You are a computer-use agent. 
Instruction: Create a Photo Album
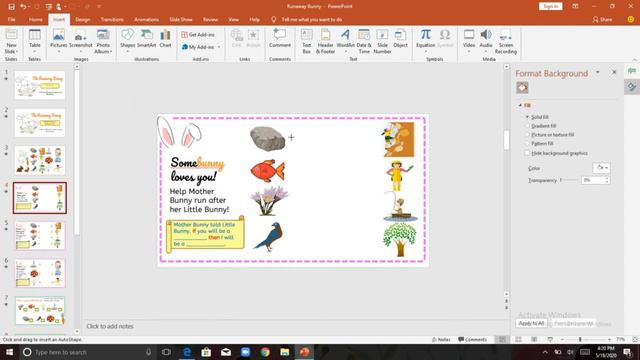pyautogui.click(x=103, y=41)
